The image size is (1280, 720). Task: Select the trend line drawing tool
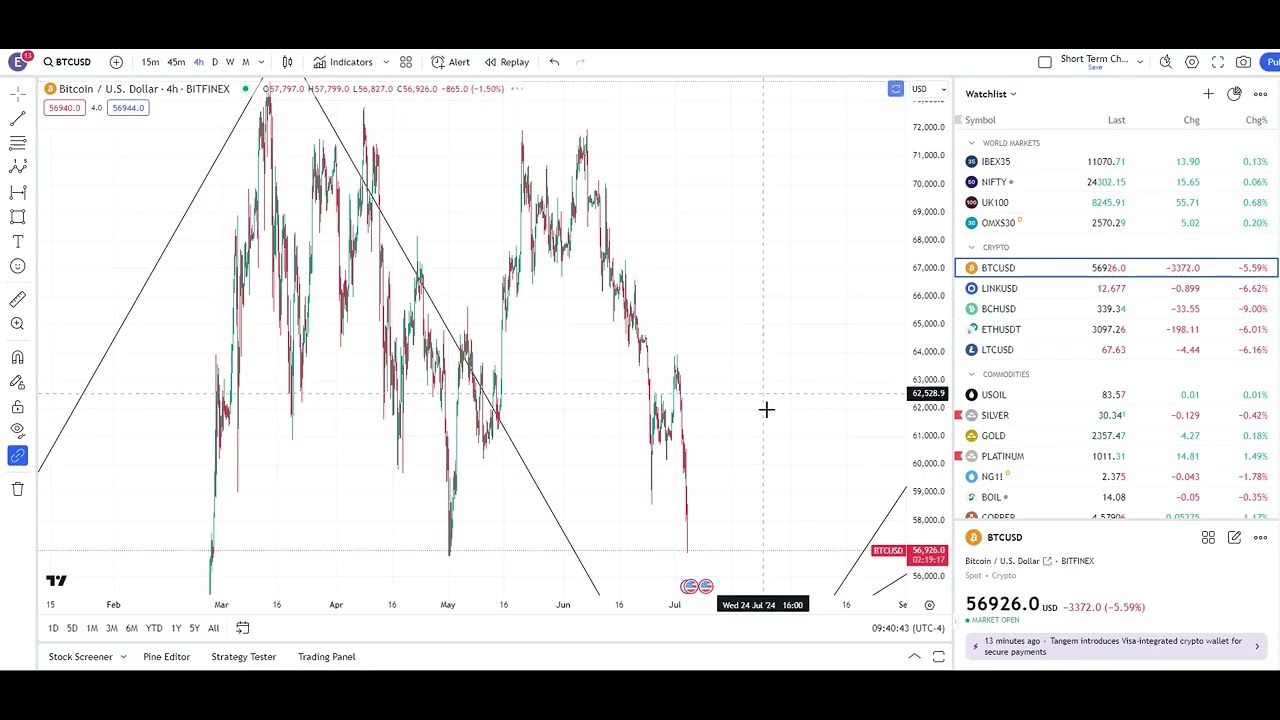(x=17, y=118)
